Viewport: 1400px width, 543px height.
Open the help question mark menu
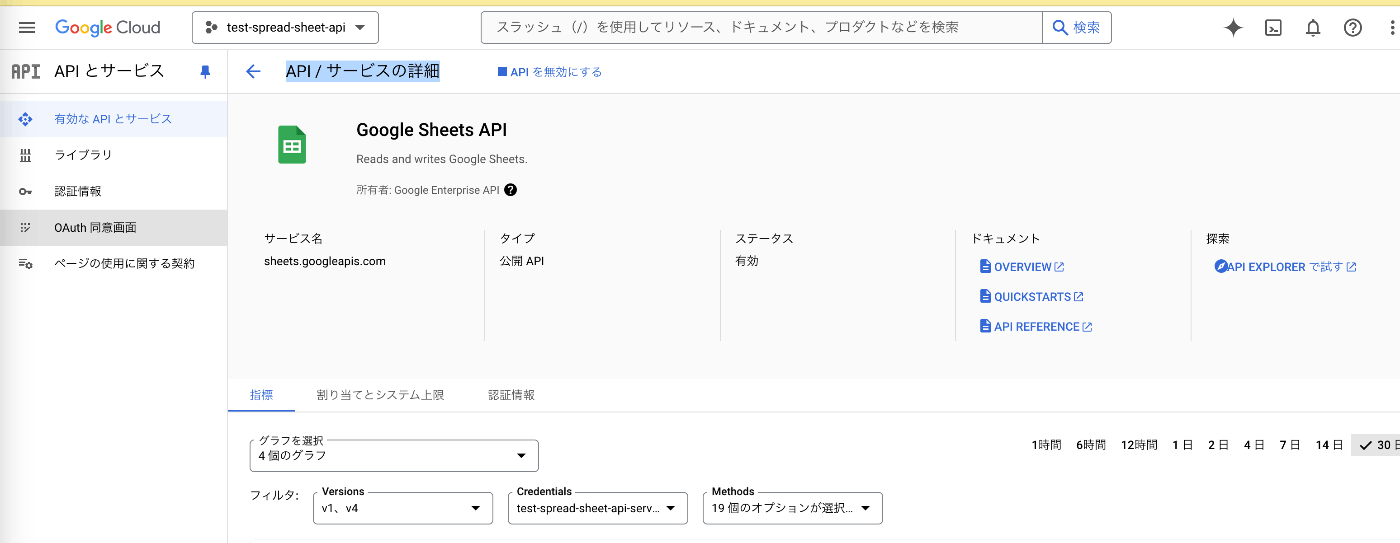[1353, 28]
